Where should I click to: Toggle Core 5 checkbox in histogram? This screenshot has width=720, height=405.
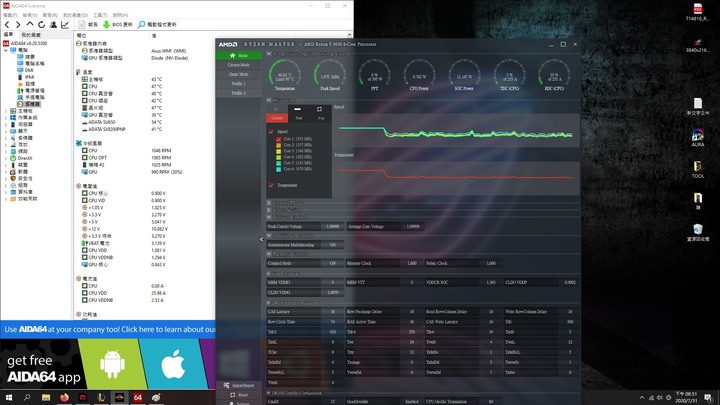click(x=278, y=163)
